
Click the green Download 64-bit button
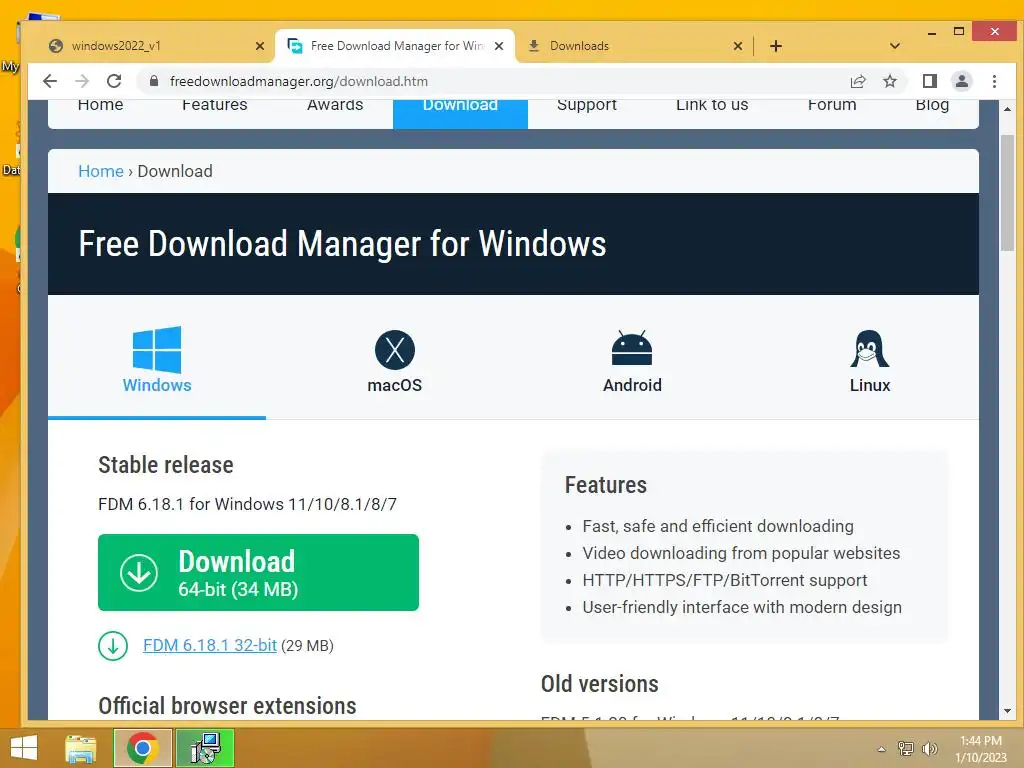(258, 573)
